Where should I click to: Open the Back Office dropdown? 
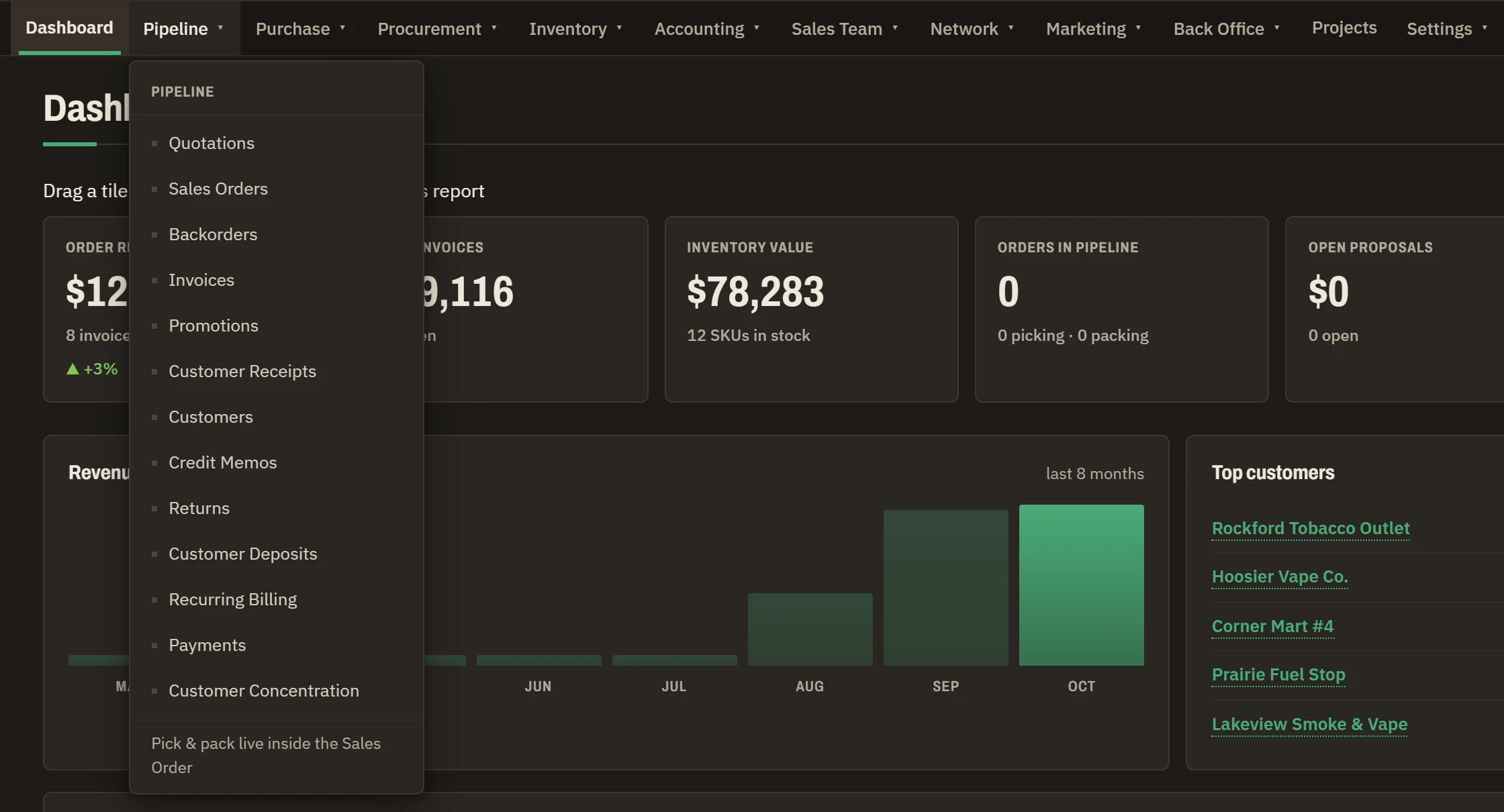click(1227, 28)
